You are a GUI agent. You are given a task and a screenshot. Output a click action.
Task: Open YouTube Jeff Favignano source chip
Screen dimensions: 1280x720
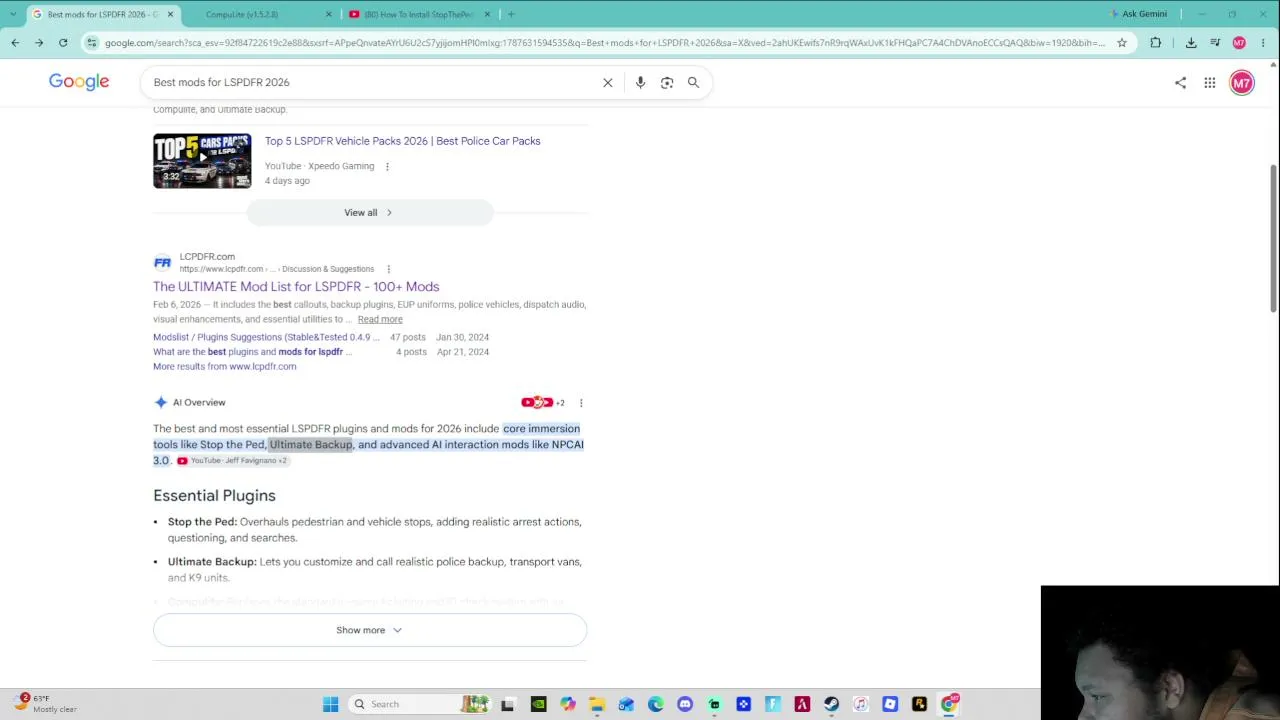coord(232,461)
